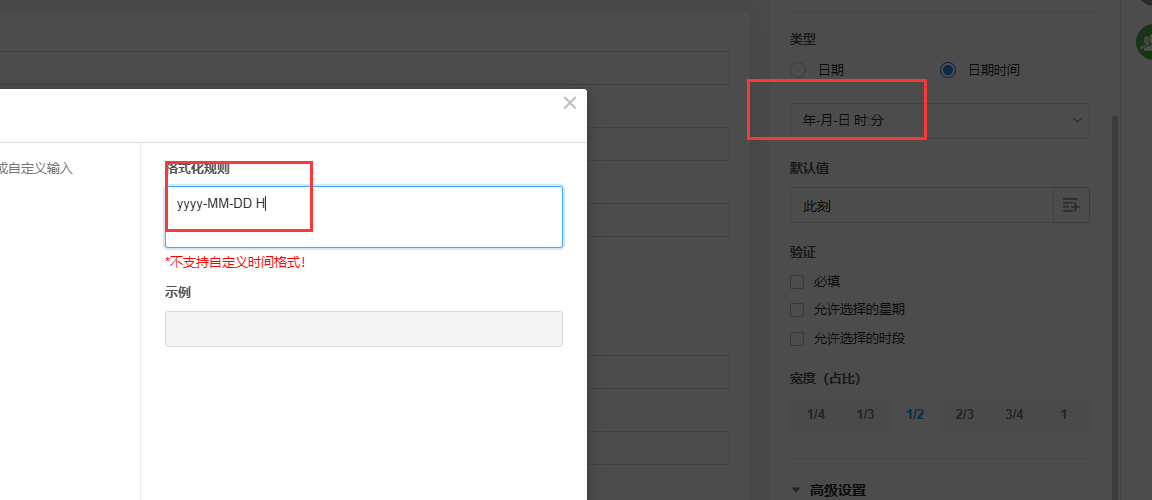Tick the 必填 checkbox

pos(797,282)
